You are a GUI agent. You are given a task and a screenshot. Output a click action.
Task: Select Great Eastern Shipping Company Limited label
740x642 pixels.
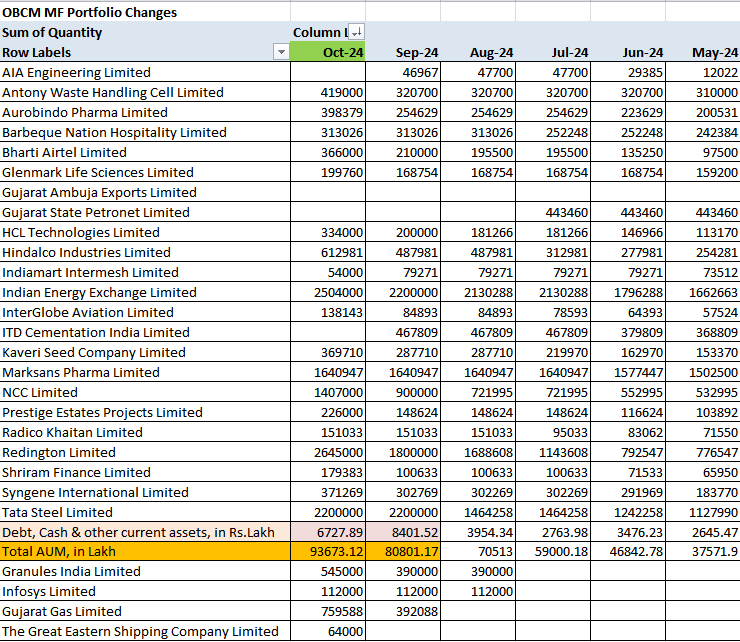point(140,631)
